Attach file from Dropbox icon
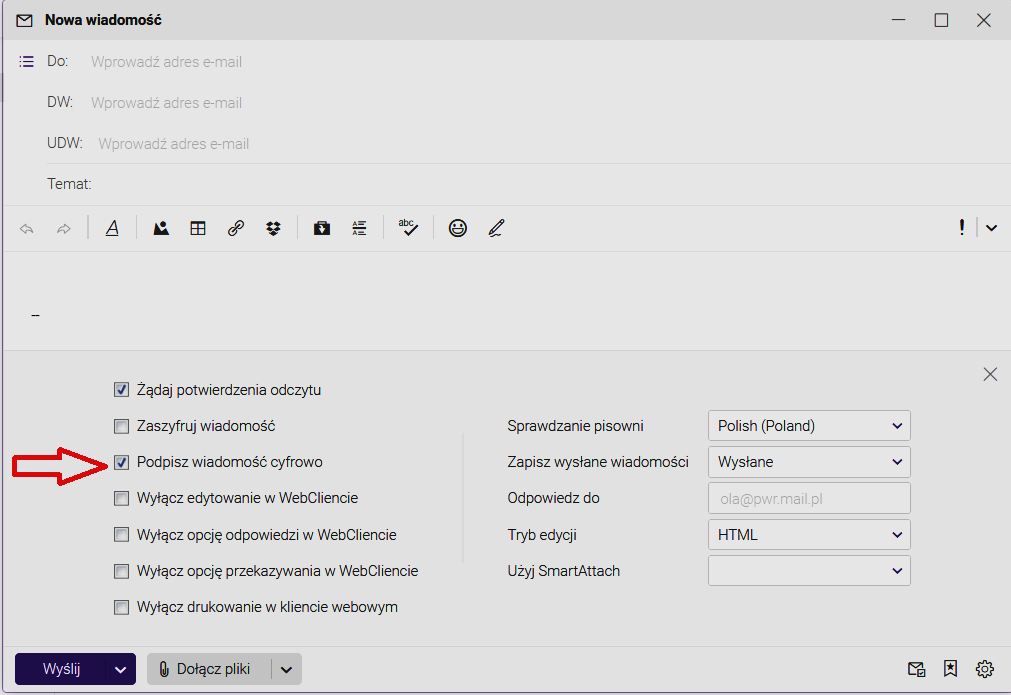Image resolution: width=1011 pixels, height=695 pixels. (x=273, y=228)
